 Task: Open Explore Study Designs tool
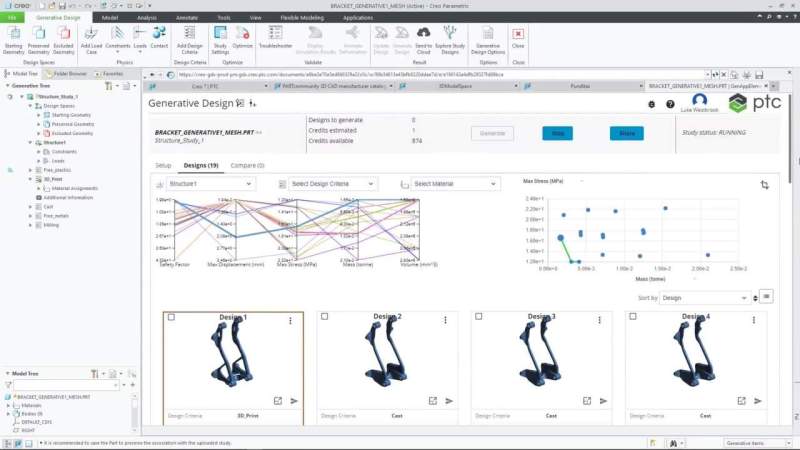[450, 40]
